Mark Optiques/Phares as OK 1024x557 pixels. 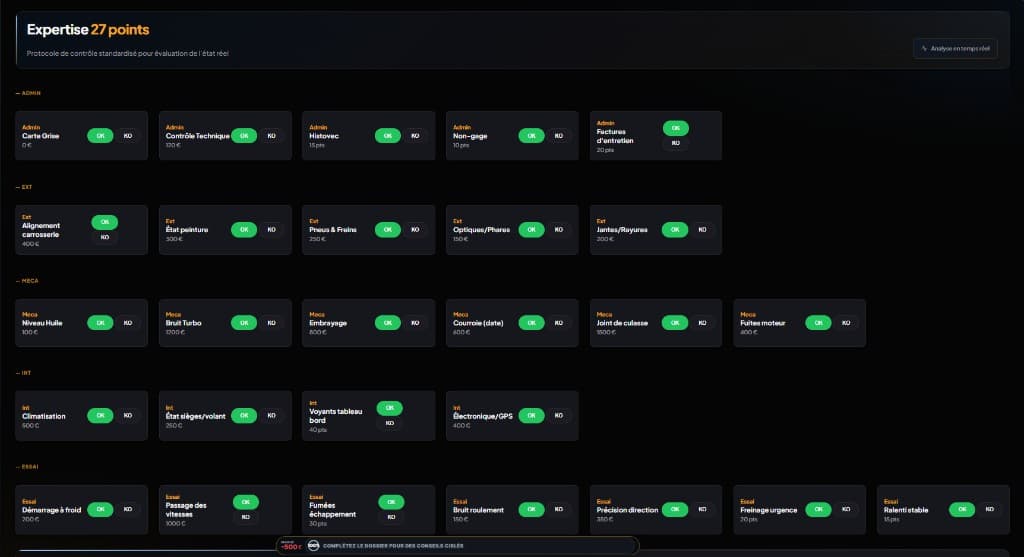pyautogui.click(x=531, y=230)
